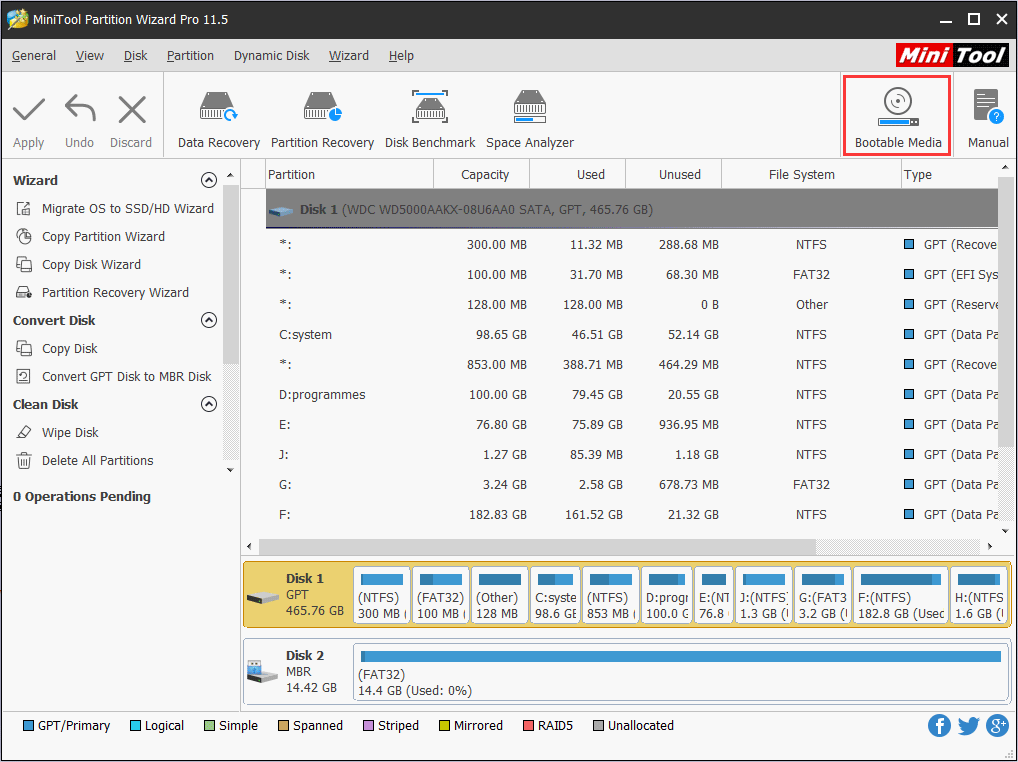The image size is (1018, 762).
Task: Click the Migrate OS to SSD/HD Wizard icon
Action: (24, 208)
